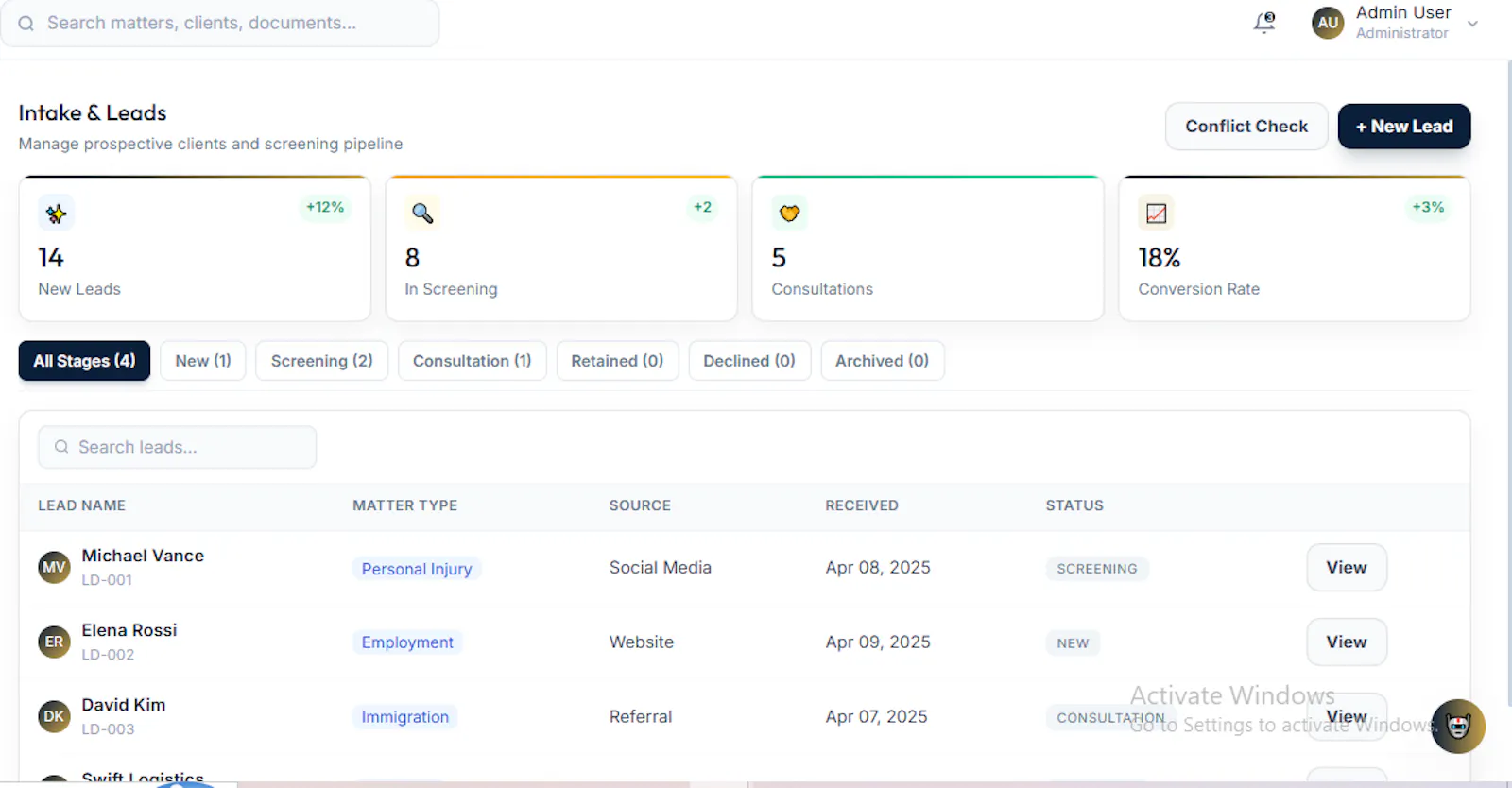The width and height of the screenshot is (1512, 788).
Task: Switch to the Screening (2) tab
Action: pyautogui.click(x=322, y=361)
